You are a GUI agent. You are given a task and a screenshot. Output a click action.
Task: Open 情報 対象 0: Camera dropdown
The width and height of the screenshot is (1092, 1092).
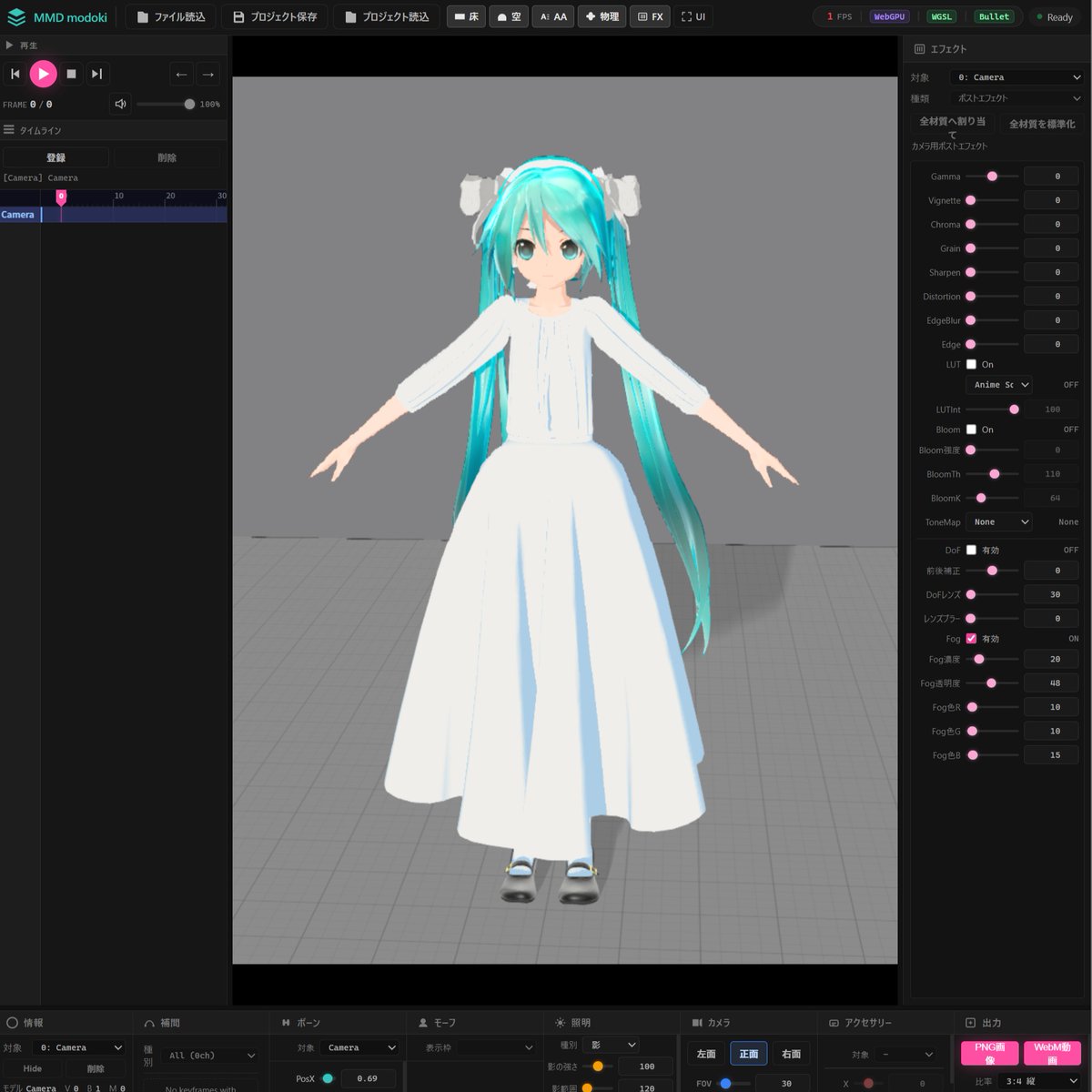79,1047
